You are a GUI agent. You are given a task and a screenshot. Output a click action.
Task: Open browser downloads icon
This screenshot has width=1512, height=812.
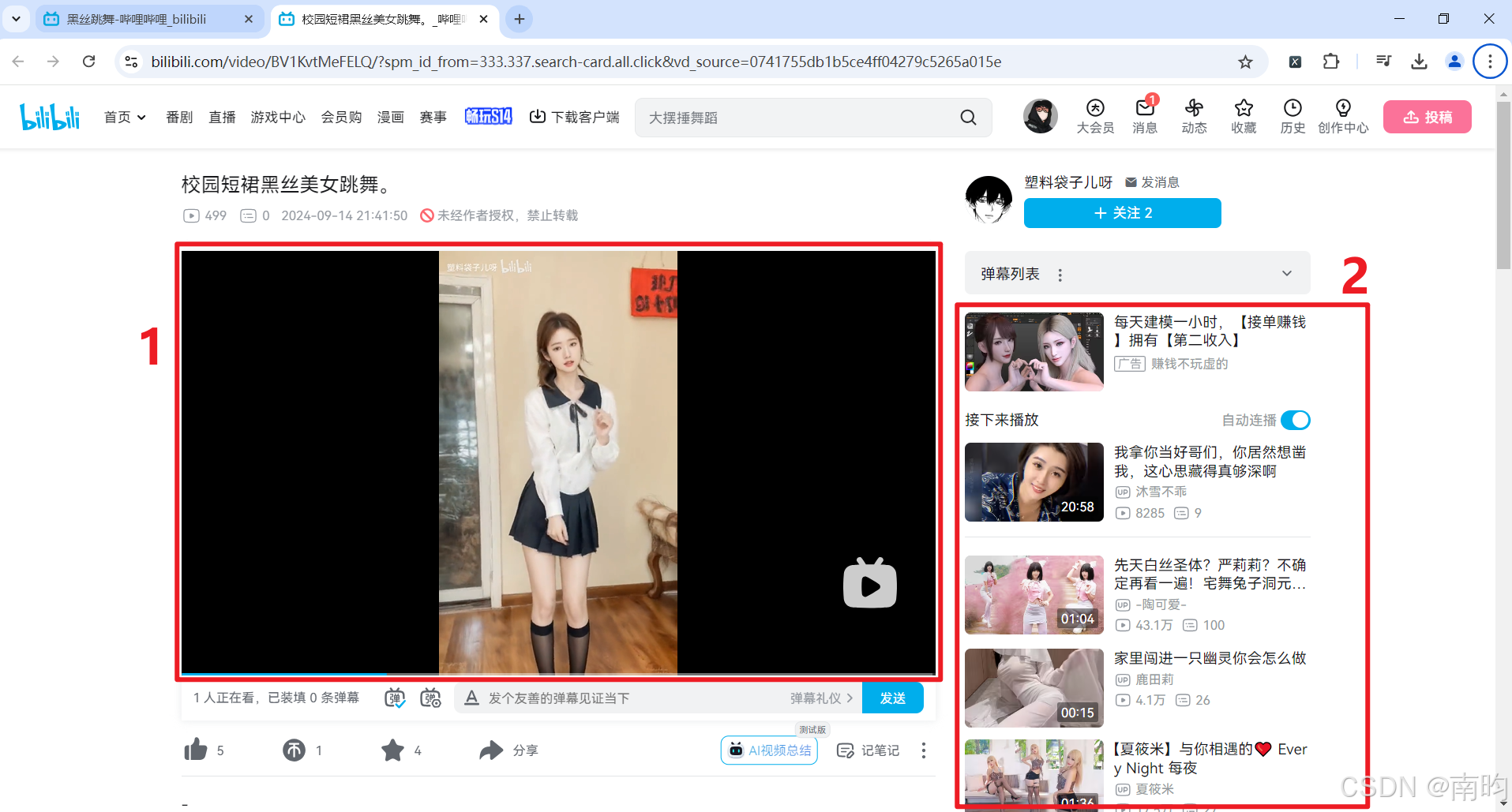pos(1419,62)
